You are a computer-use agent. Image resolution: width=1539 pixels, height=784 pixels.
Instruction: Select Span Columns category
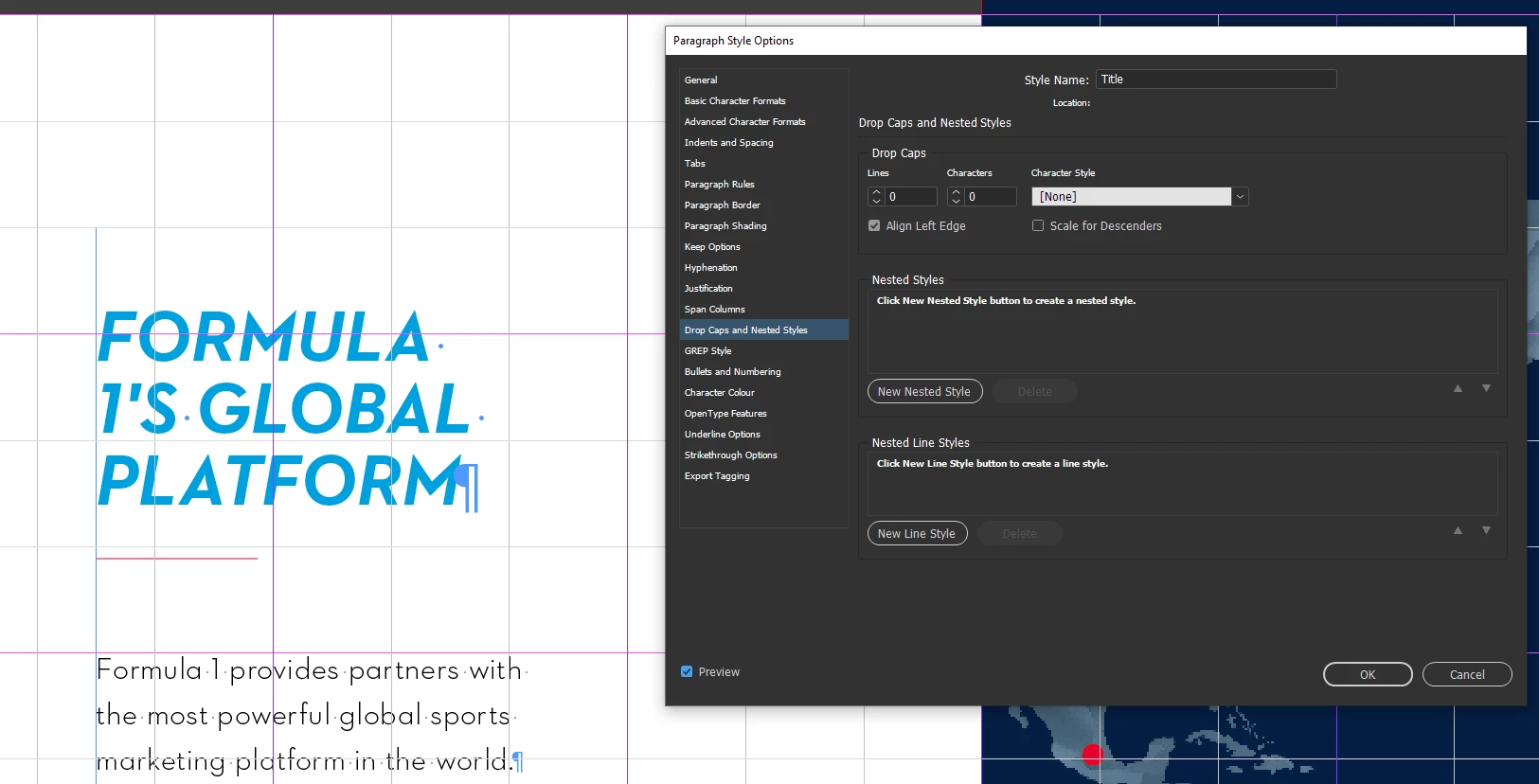[763, 310]
